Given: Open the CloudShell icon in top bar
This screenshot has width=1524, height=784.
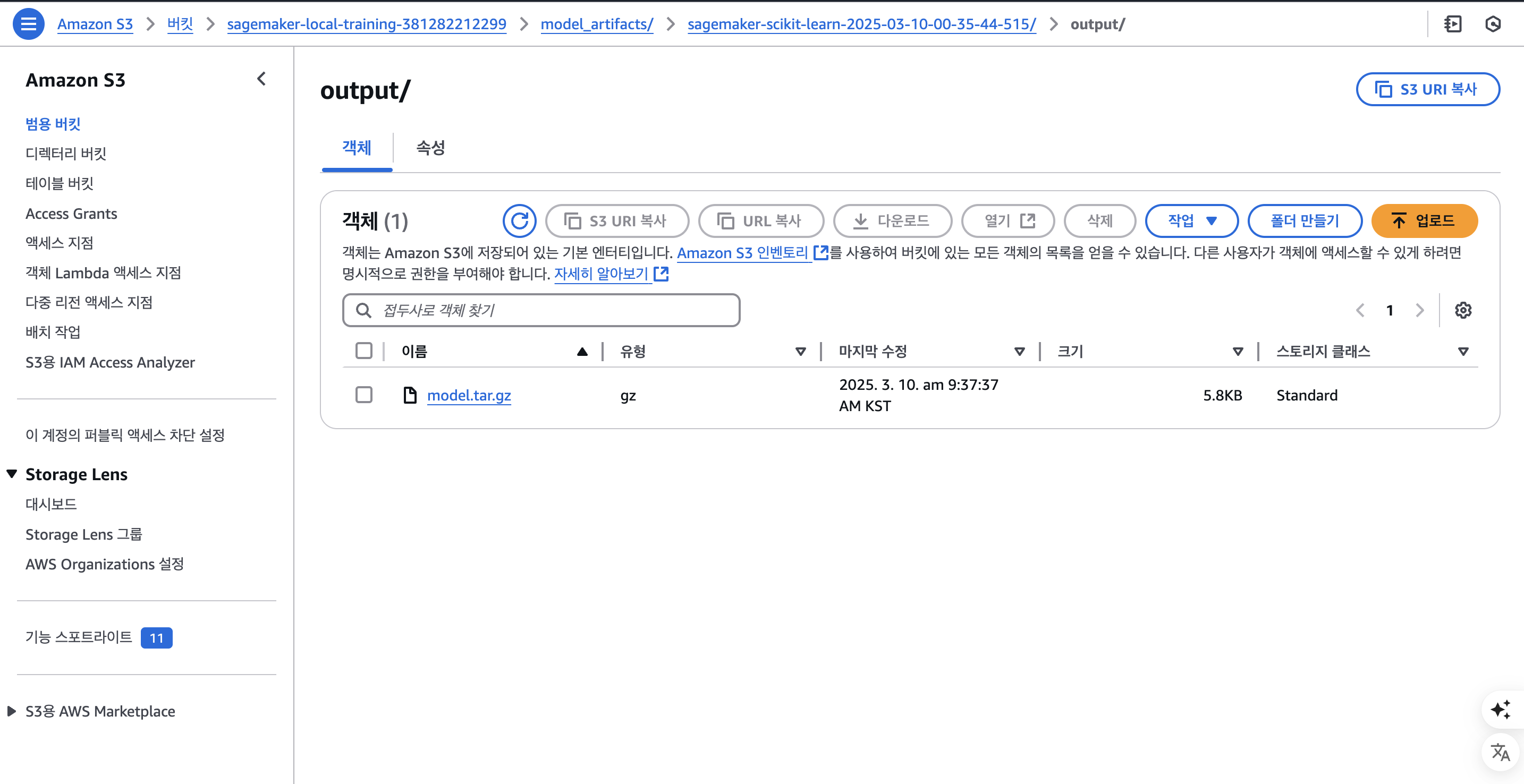Looking at the screenshot, I should coord(1453,24).
